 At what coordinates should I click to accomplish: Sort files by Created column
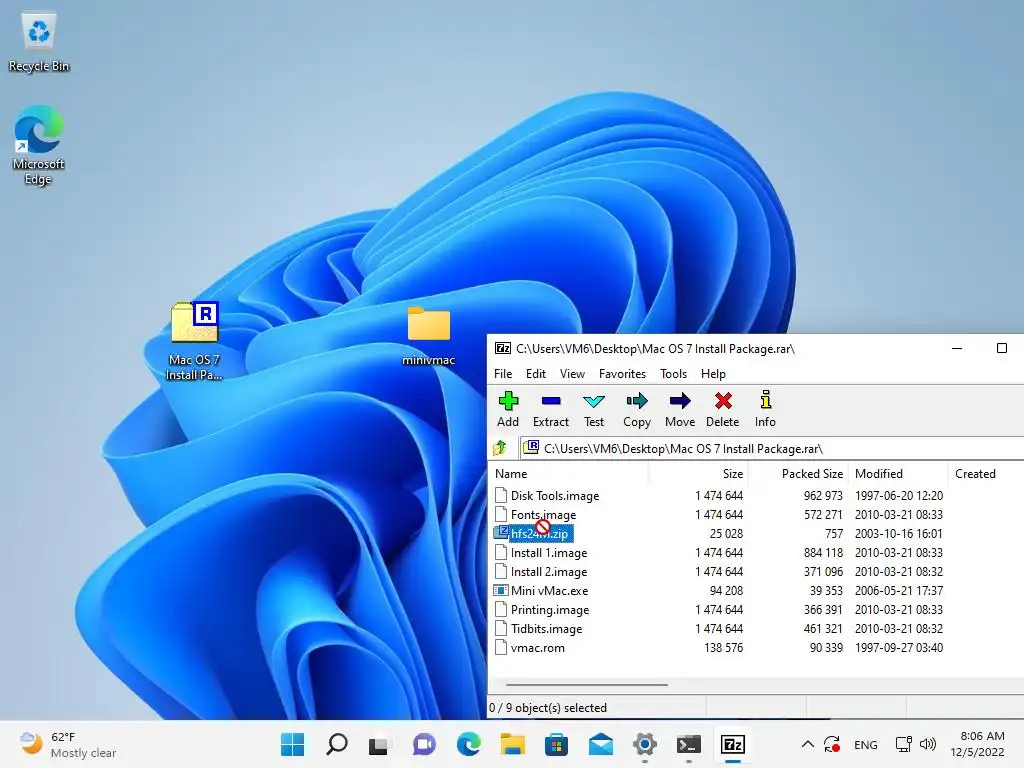tap(986, 473)
